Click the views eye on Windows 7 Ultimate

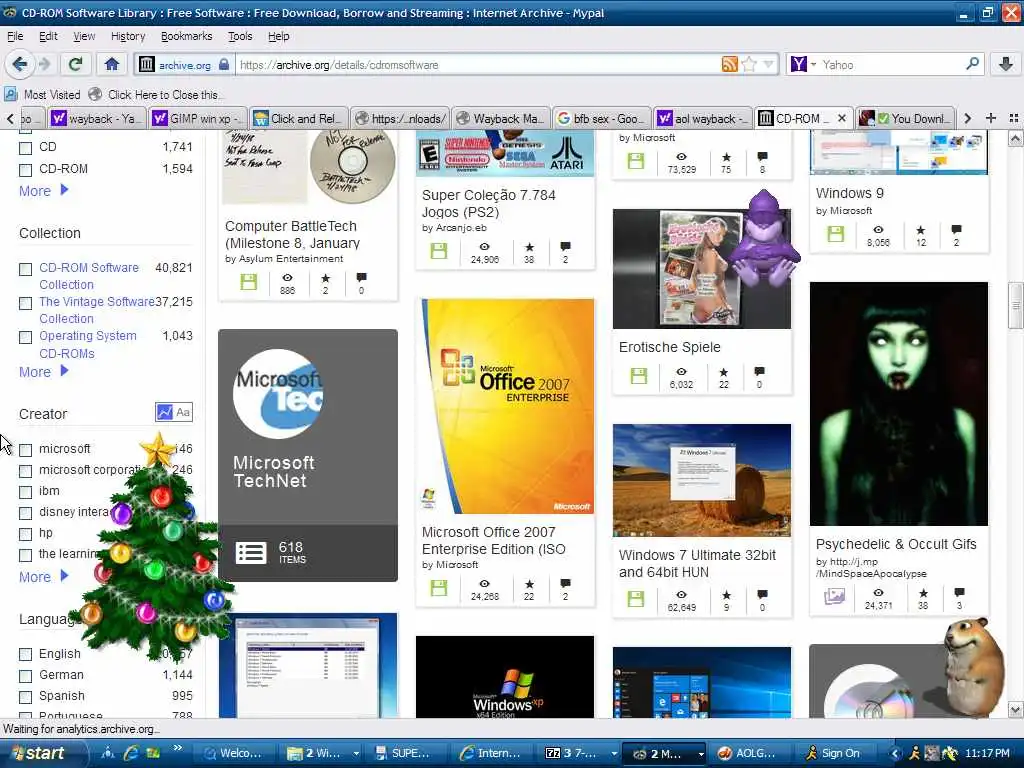coord(681,594)
